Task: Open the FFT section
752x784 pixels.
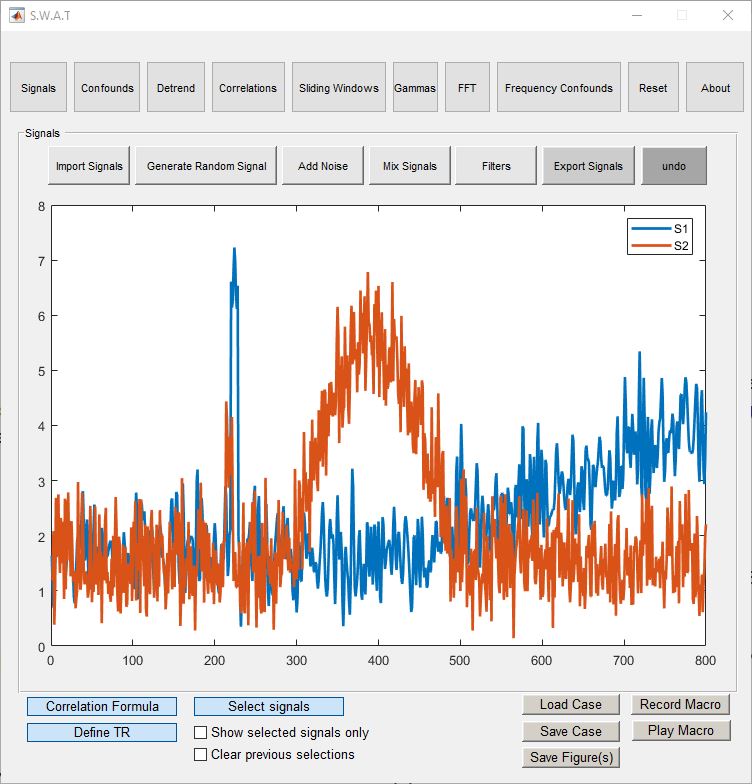Action: (x=467, y=88)
